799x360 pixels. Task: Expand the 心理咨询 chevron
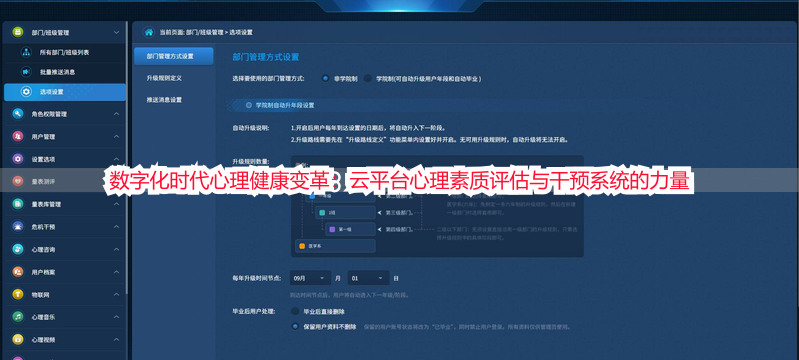[116, 249]
